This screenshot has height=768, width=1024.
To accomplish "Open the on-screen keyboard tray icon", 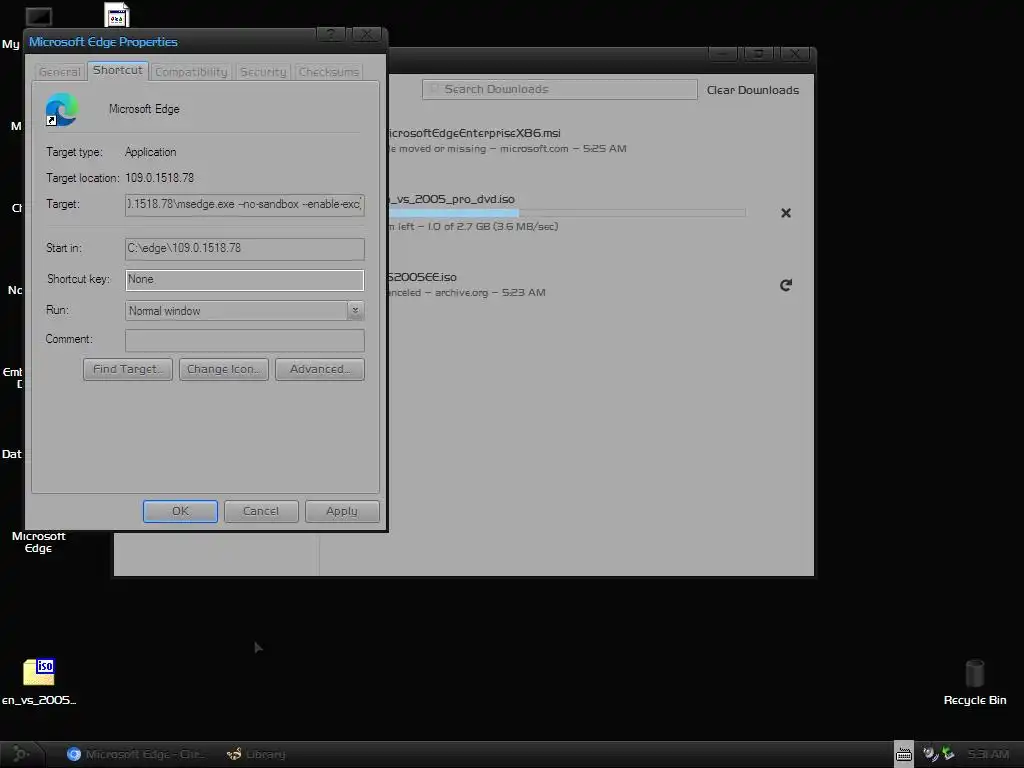I will [904, 754].
